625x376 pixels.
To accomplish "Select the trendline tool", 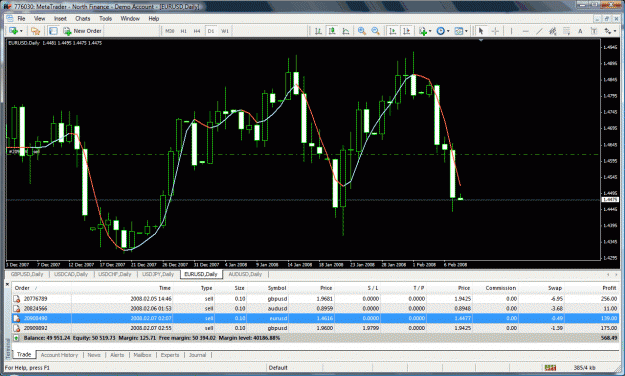I will click(539, 31).
